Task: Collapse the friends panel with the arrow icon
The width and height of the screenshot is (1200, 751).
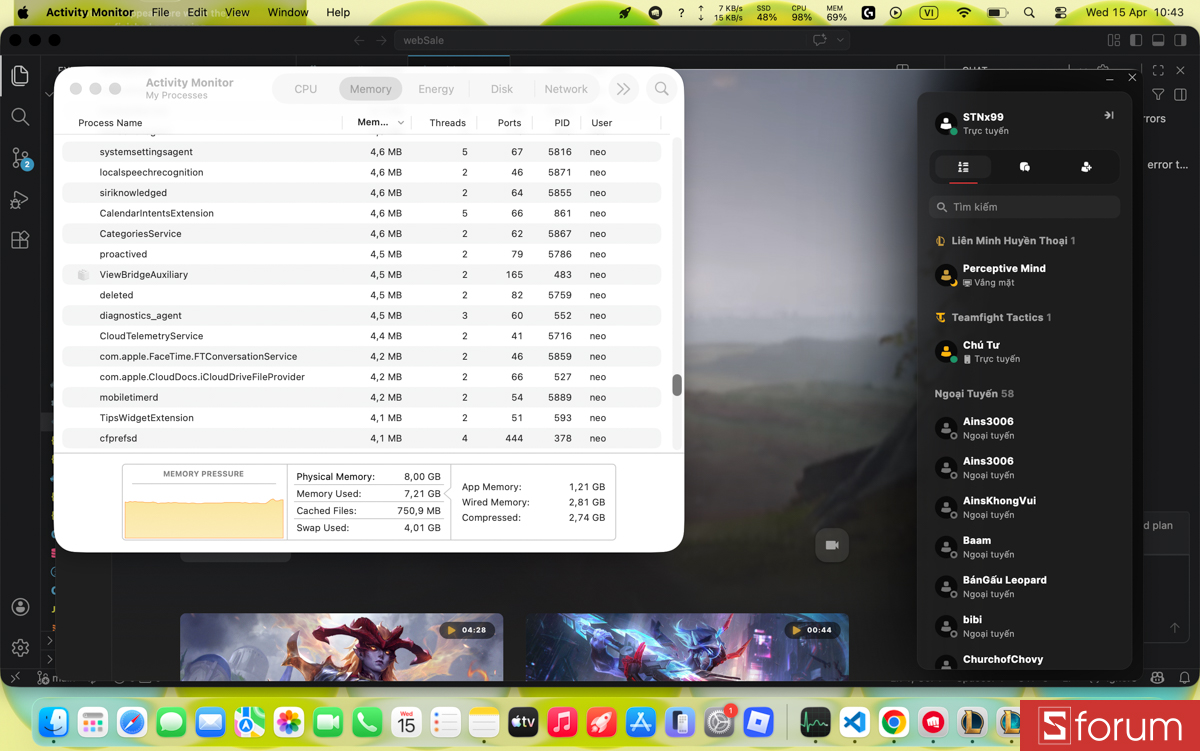Action: [x=1108, y=115]
